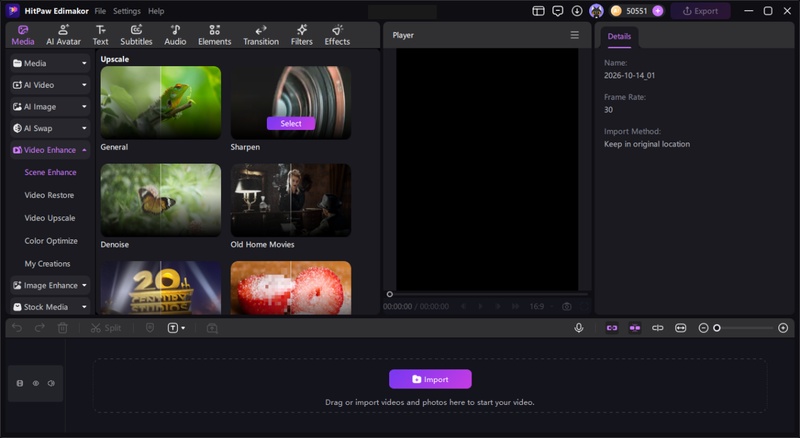Image resolution: width=800 pixels, height=438 pixels.
Task: Switch to the Audio tab
Action: click(175, 35)
